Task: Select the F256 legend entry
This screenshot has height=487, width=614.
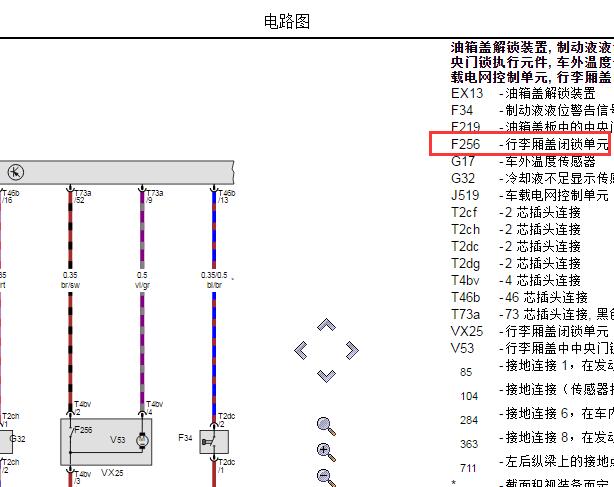Action: click(530, 144)
